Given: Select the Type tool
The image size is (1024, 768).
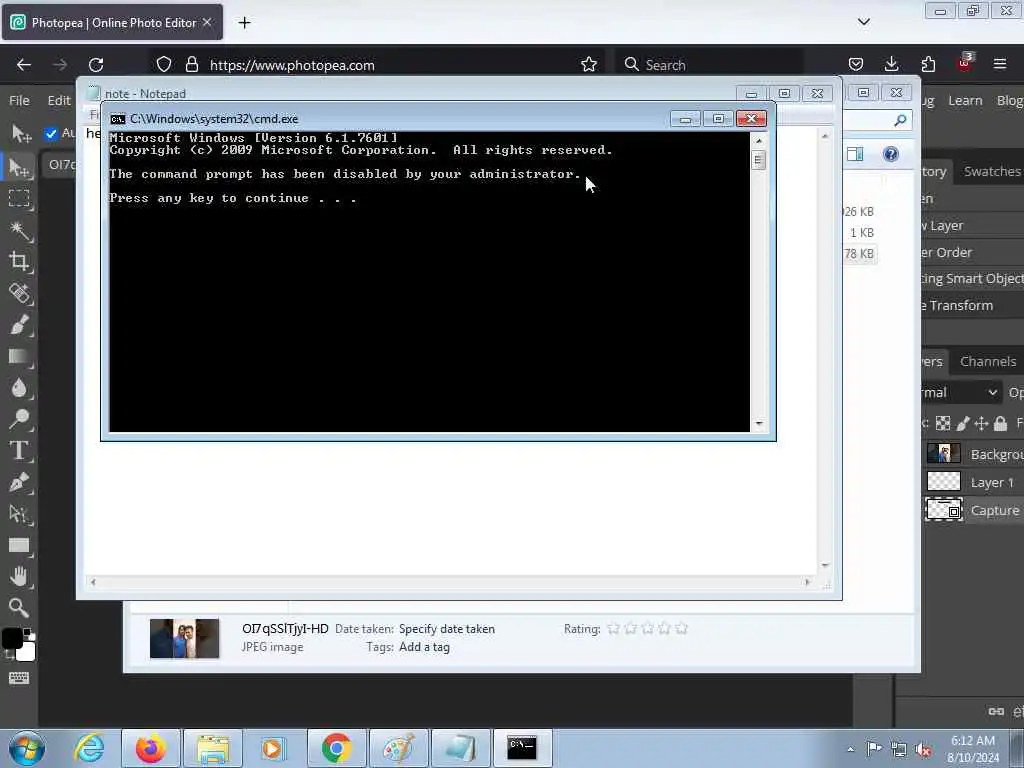Looking at the screenshot, I should coord(19,450).
